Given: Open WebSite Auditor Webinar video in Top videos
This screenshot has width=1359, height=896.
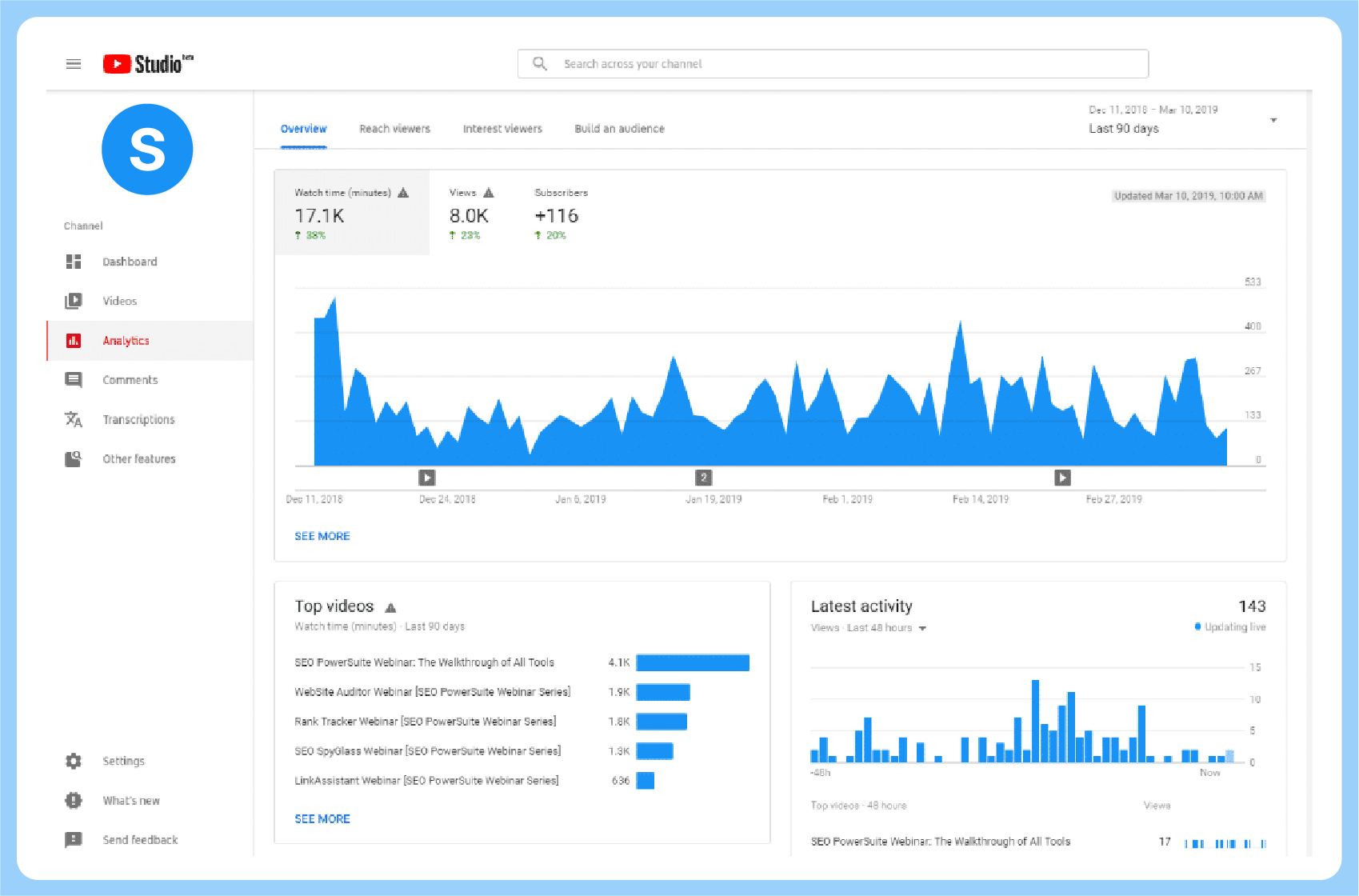Looking at the screenshot, I should (432, 692).
